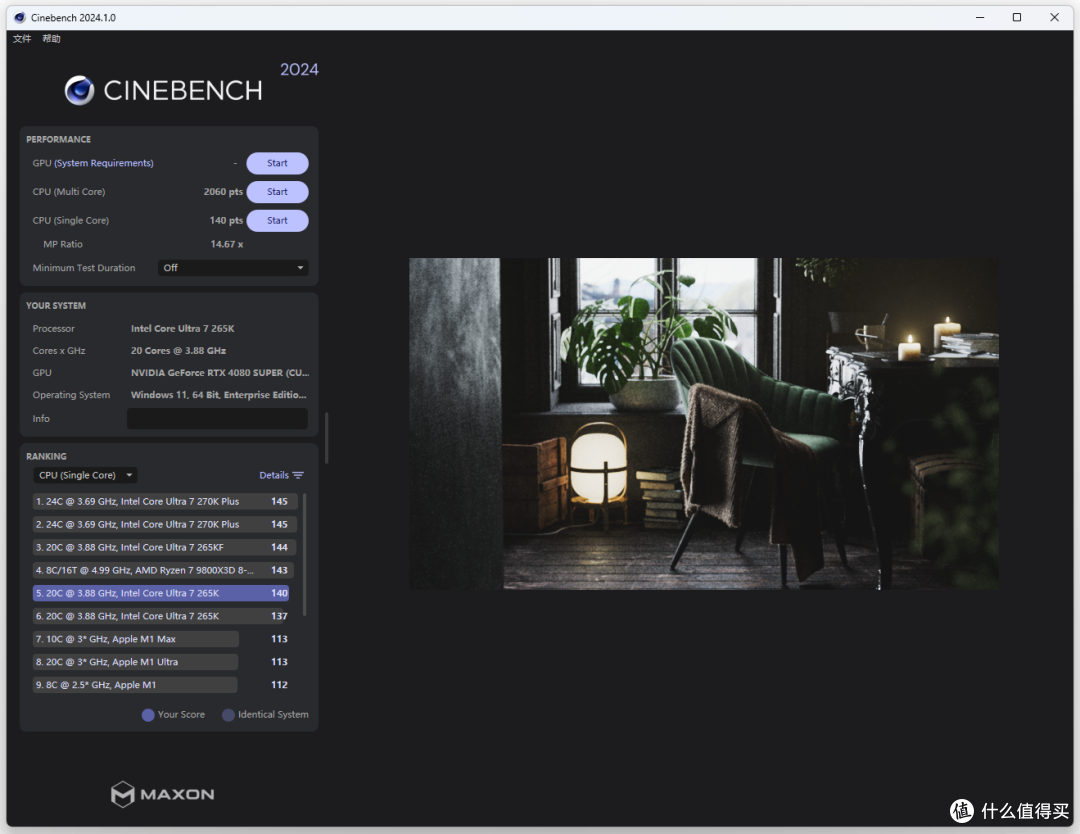Select ranking row AMD Ryzen 7 9800X3D

tap(163, 570)
